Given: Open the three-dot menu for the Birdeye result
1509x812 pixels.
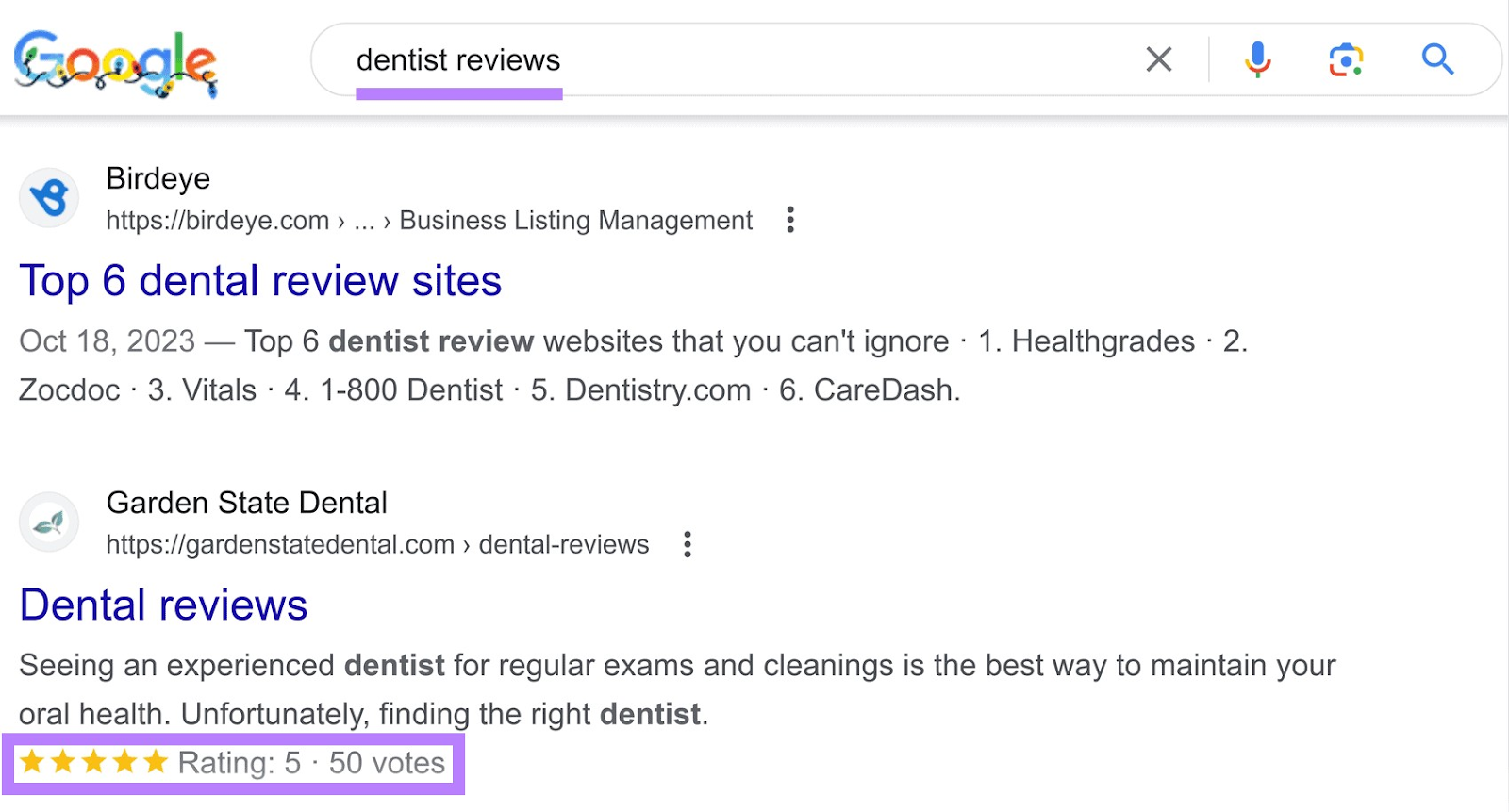Looking at the screenshot, I should [x=790, y=220].
